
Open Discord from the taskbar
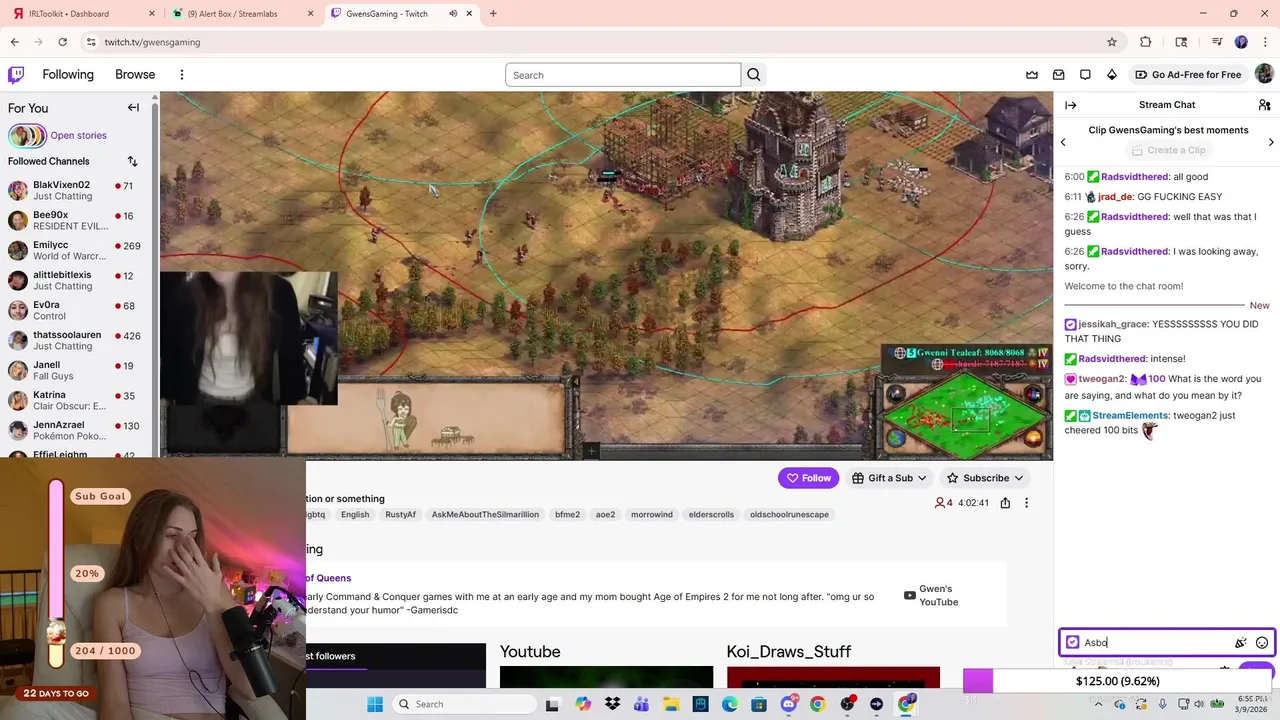tap(788, 704)
